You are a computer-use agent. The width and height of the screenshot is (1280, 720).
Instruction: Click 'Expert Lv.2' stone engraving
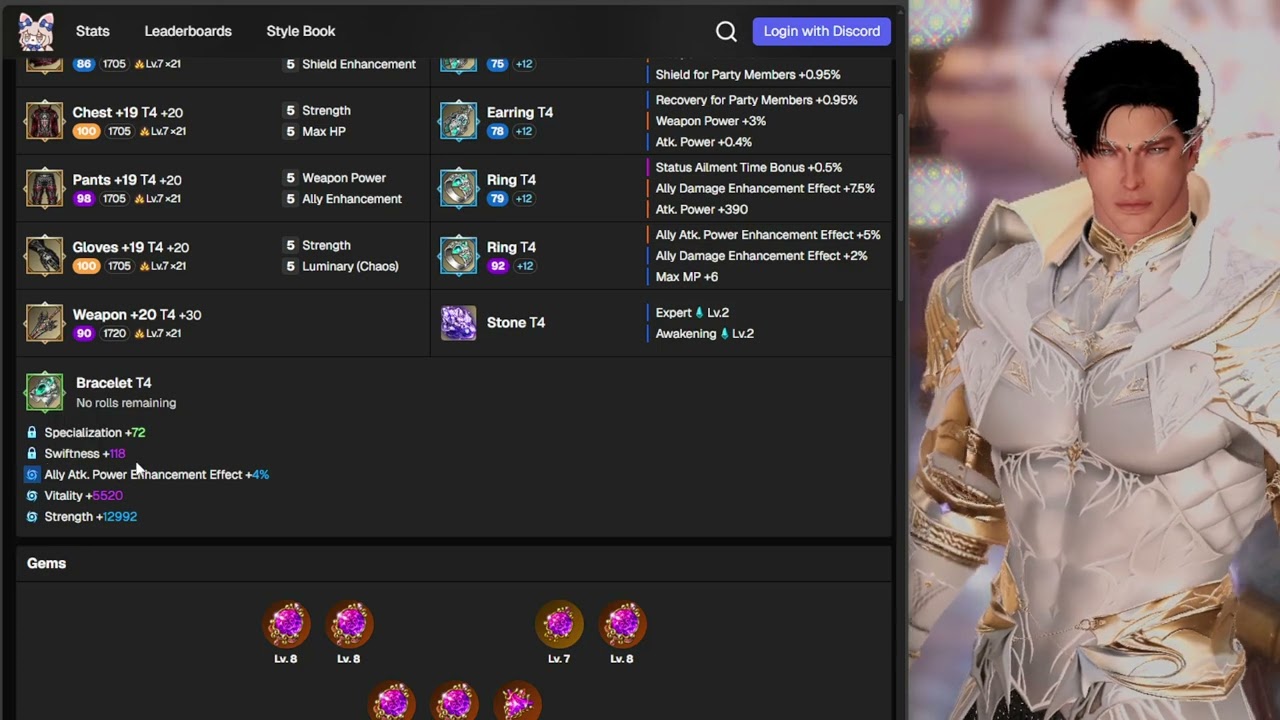[692, 313]
